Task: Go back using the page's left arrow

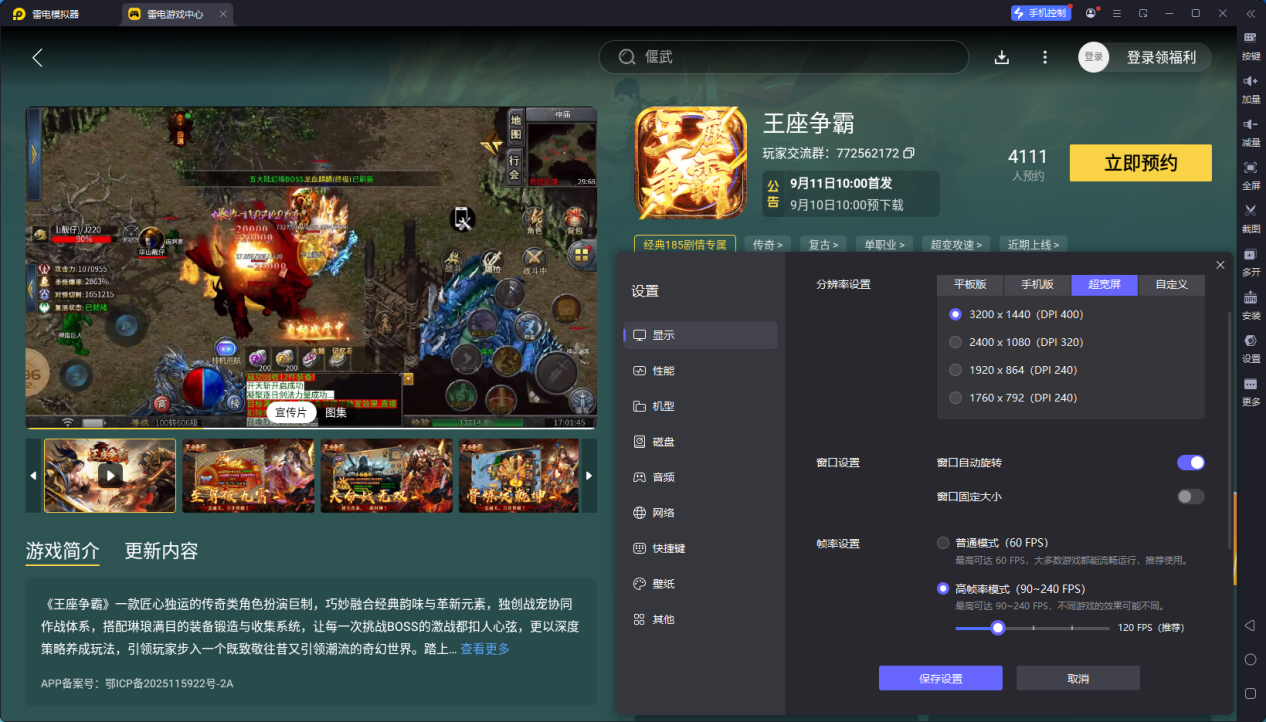Action: pos(37,57)
